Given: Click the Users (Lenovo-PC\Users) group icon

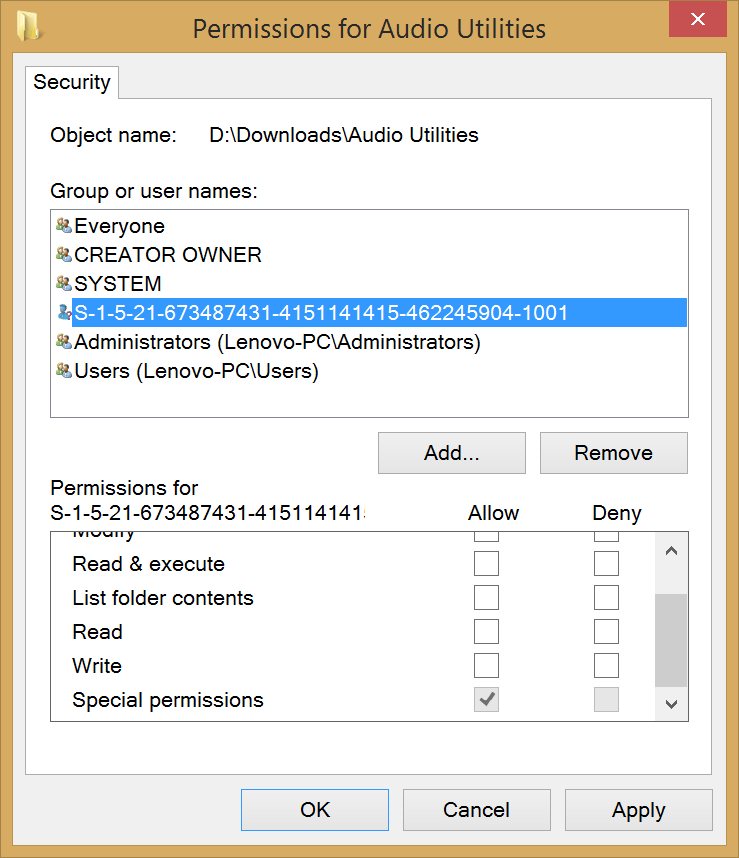Looking at the screenshot, I should coord(63,370).
